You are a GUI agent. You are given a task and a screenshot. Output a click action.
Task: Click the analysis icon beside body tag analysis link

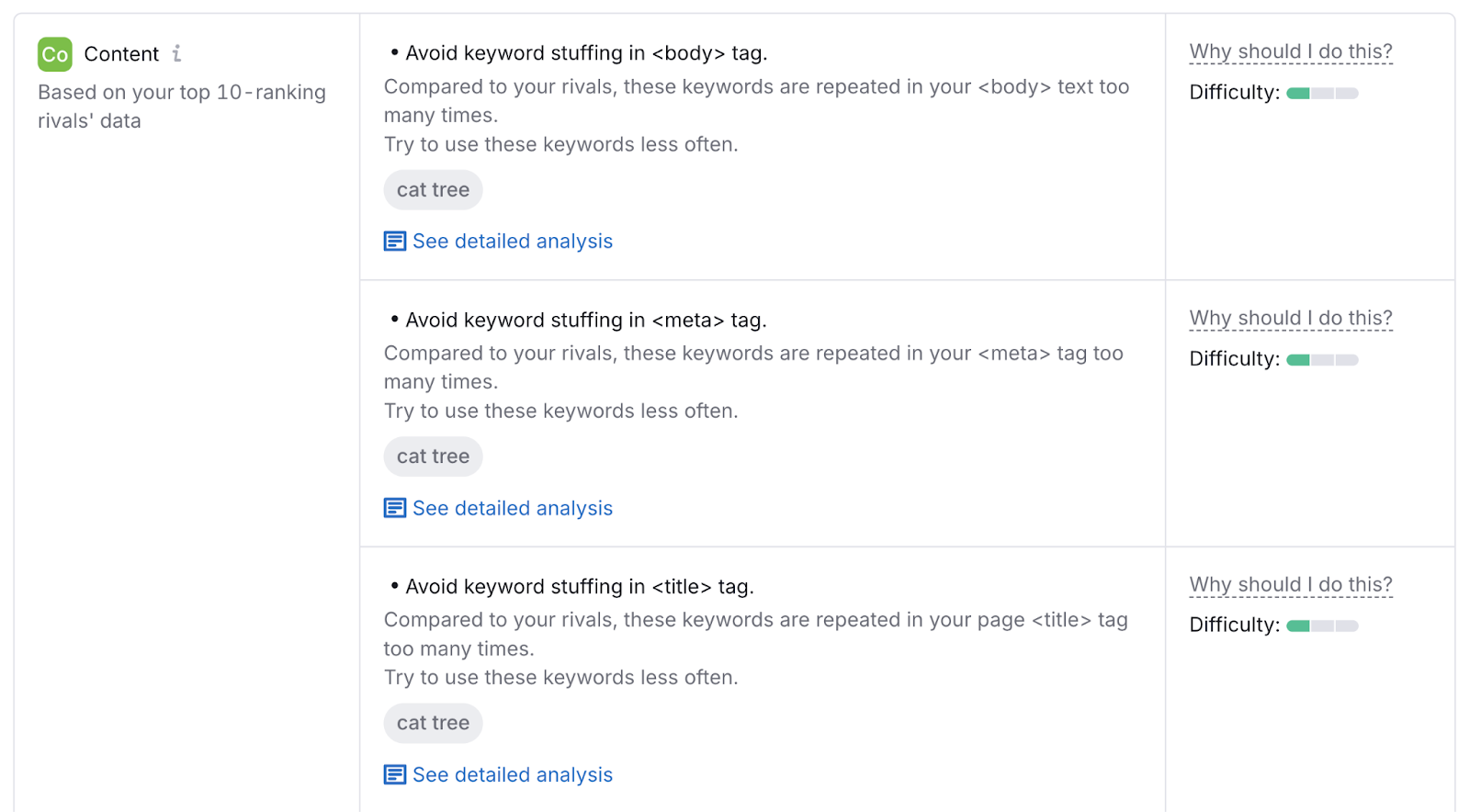(394, 241)
